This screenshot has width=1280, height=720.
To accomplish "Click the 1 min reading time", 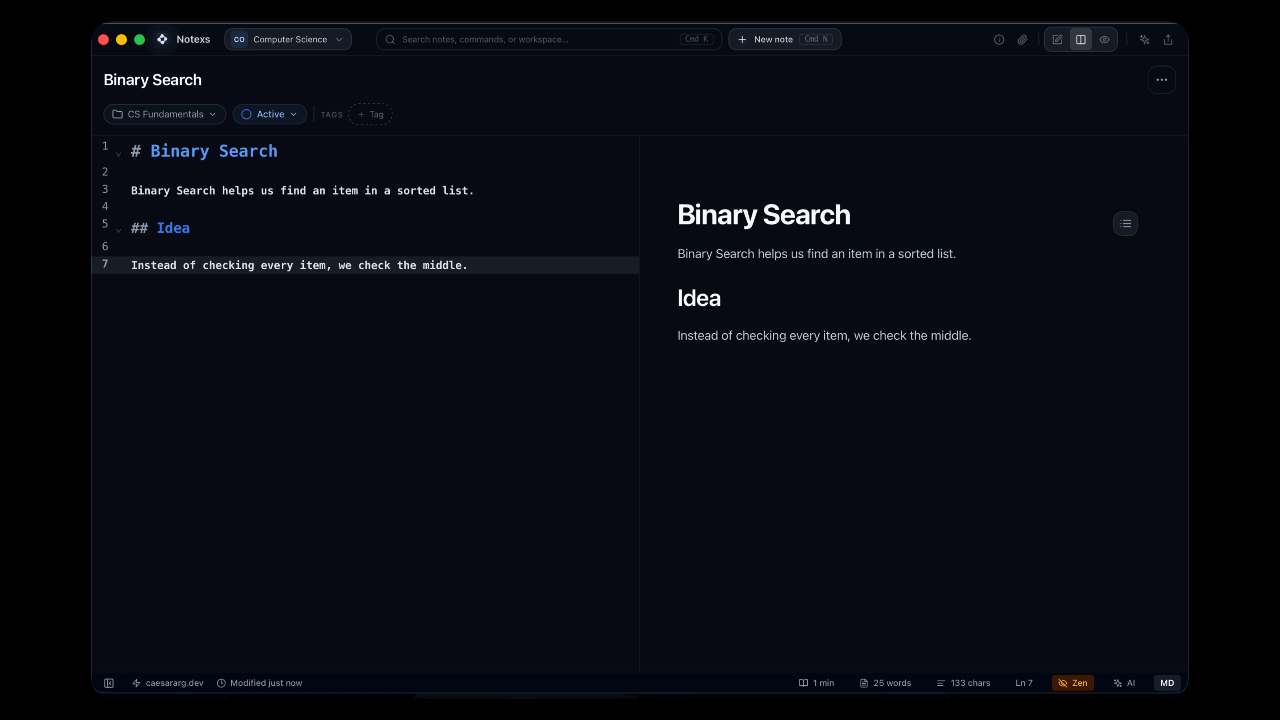I will 816,683.
